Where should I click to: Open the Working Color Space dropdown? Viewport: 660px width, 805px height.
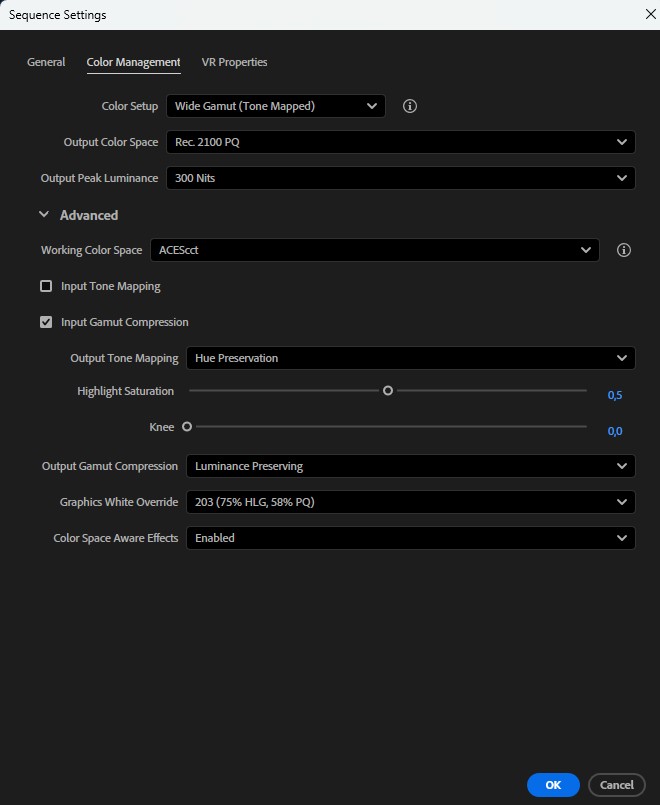[x=374, y=250]
